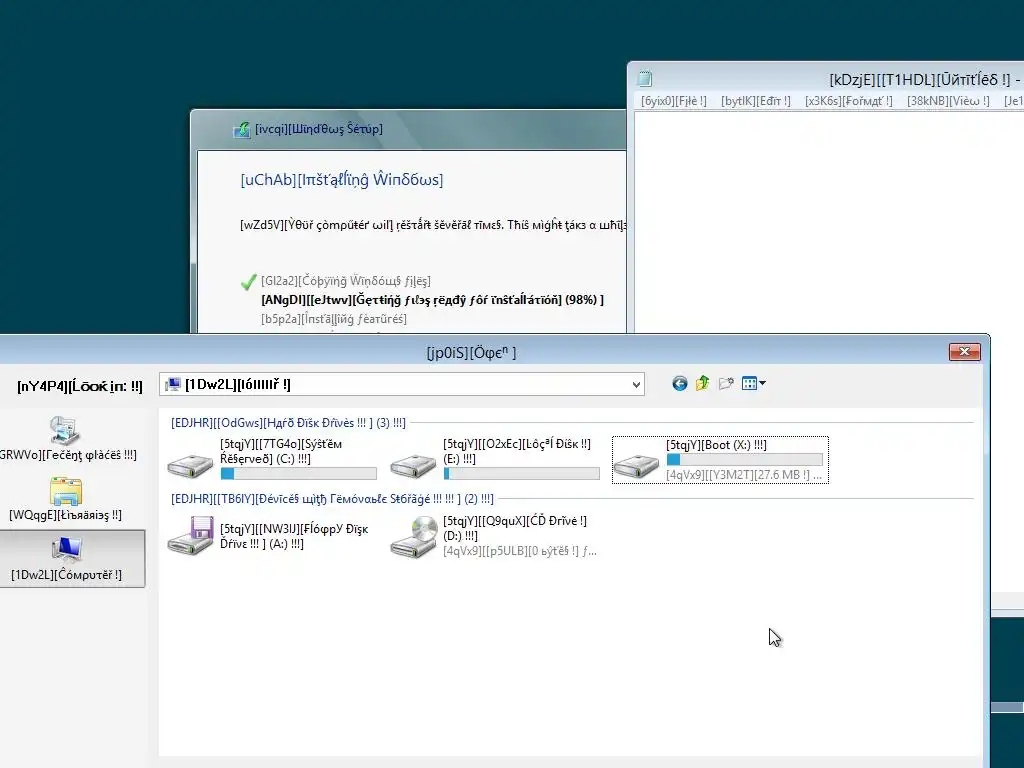Image resolution: width=1024 pixels, height=768 pixels.
Task: Select System Reserved (C:) drive
Action: pos(273,460)
